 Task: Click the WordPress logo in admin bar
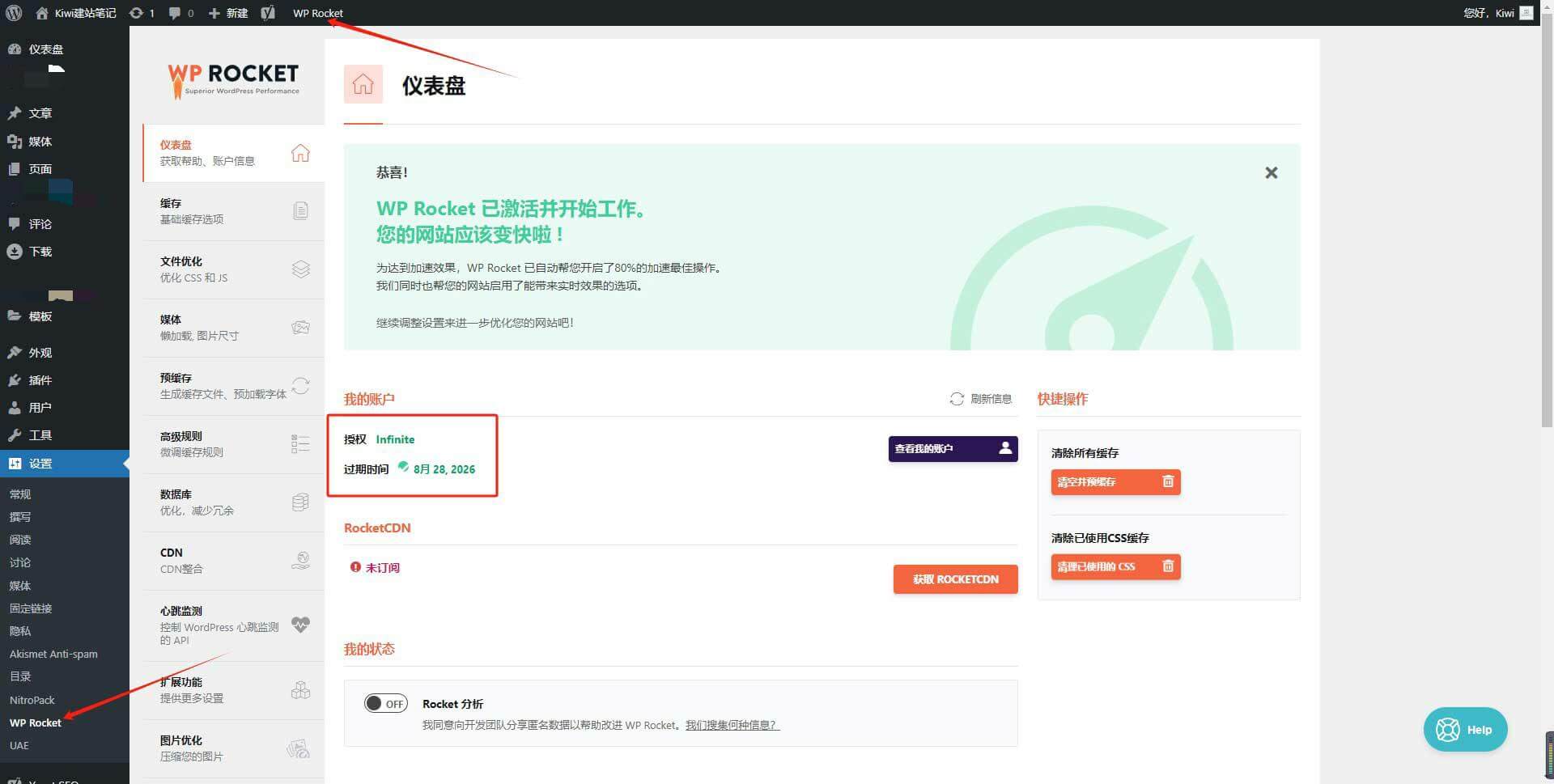point(14,13)
